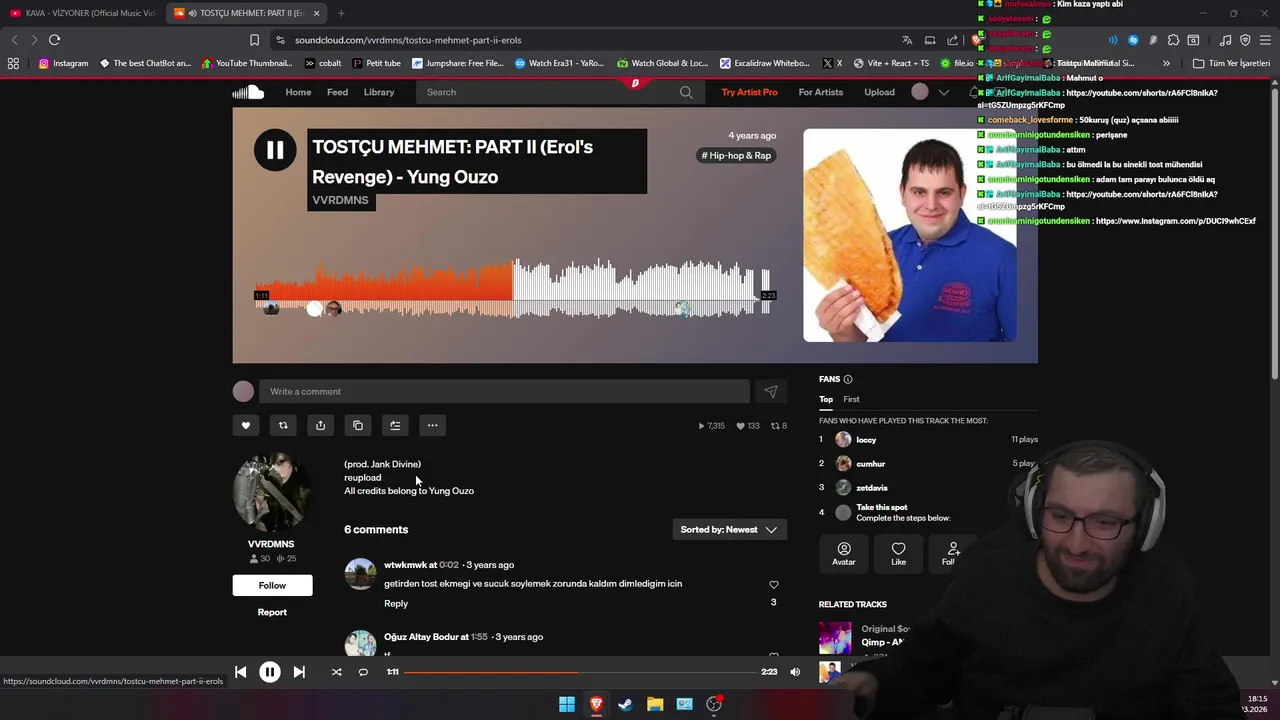1280x720 pixels.
Task: Jump to 1:55 timestamp in Oğuz's comment
Action: [479, 637]
